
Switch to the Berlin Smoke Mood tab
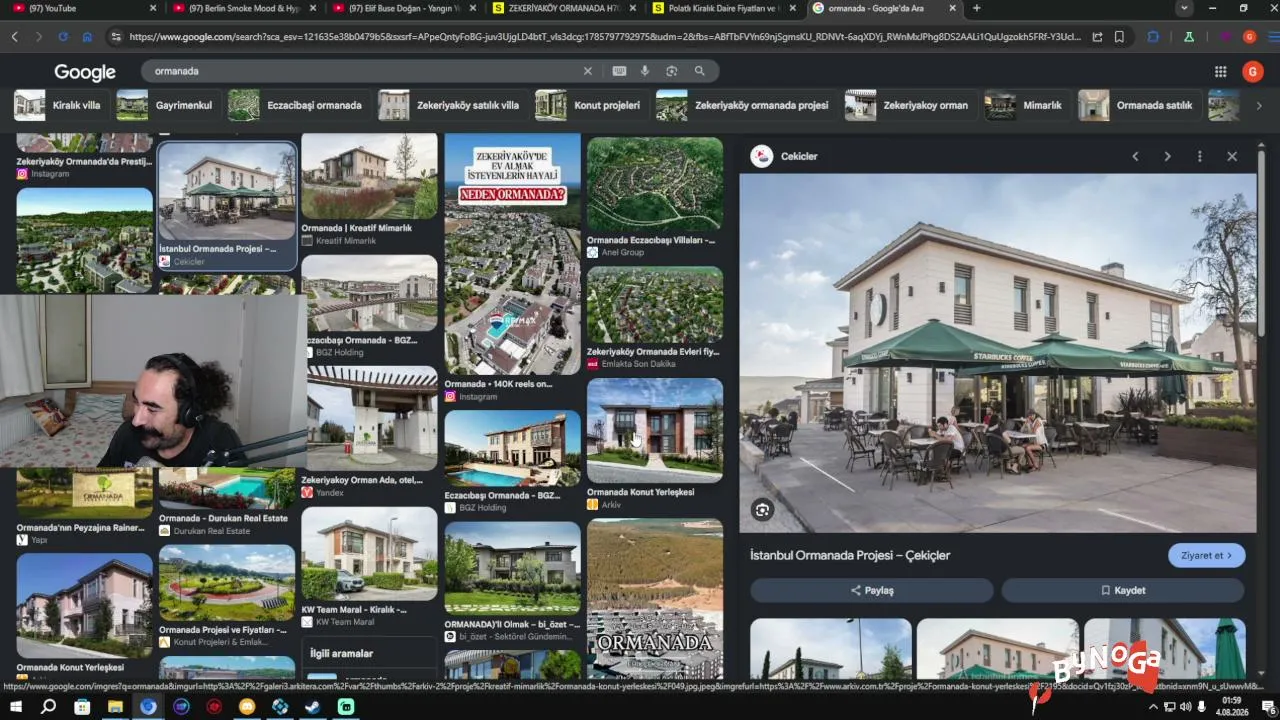244,8
